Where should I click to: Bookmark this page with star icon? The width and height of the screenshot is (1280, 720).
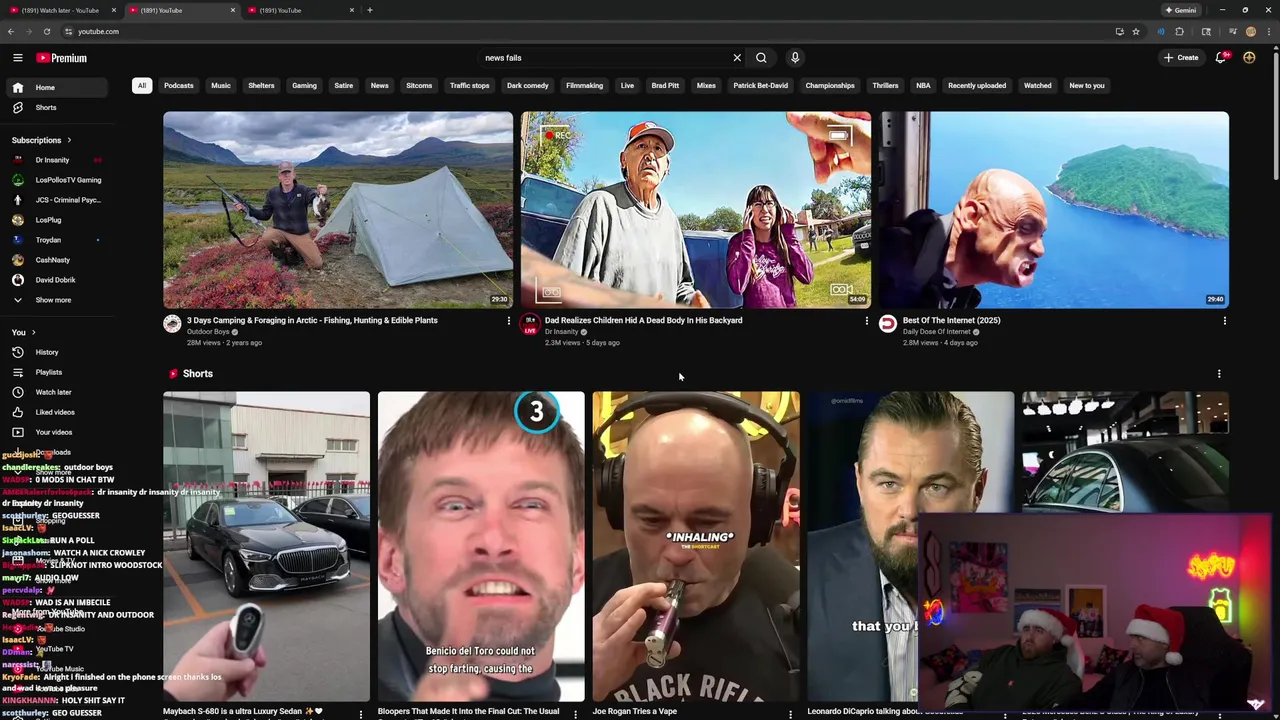(x=1136, y=32)
